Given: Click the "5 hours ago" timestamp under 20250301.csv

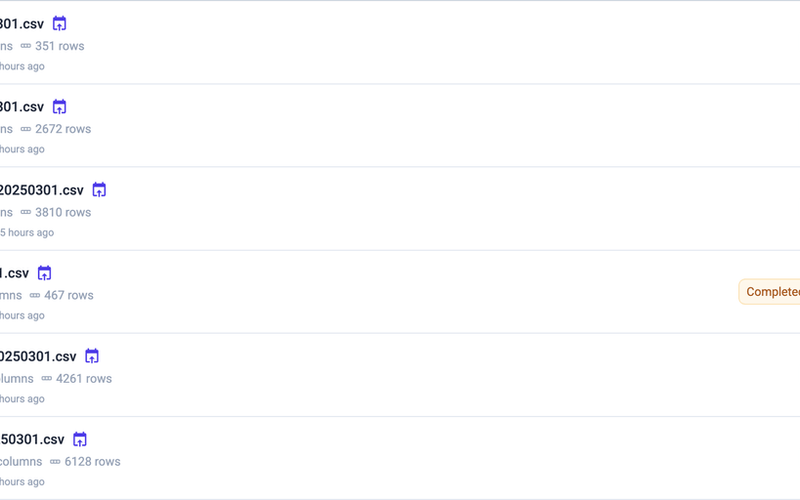Looking at the screenshot, I should coord(27,233).
